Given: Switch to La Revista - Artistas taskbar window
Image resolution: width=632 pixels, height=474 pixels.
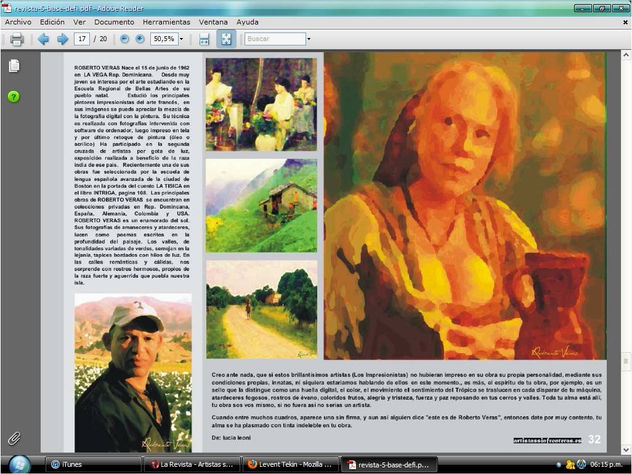Looking at the screenshot, I should pos(192,464).
